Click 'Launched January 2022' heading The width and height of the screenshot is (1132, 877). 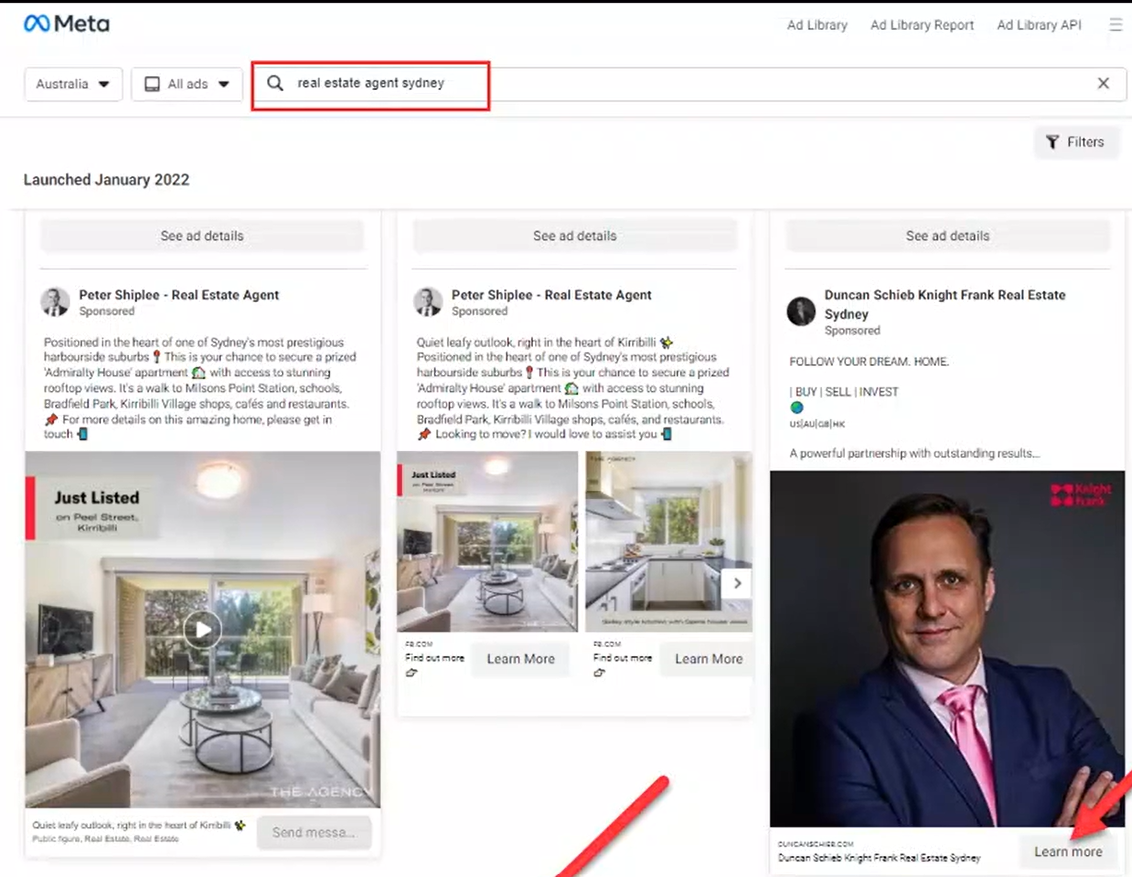[106, 180]
